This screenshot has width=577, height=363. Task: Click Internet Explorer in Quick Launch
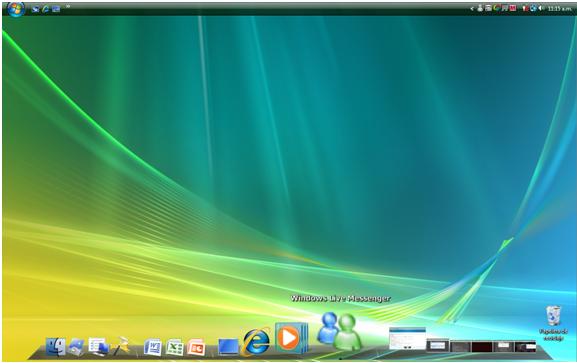pyautogui.click(x=46, y=9)
